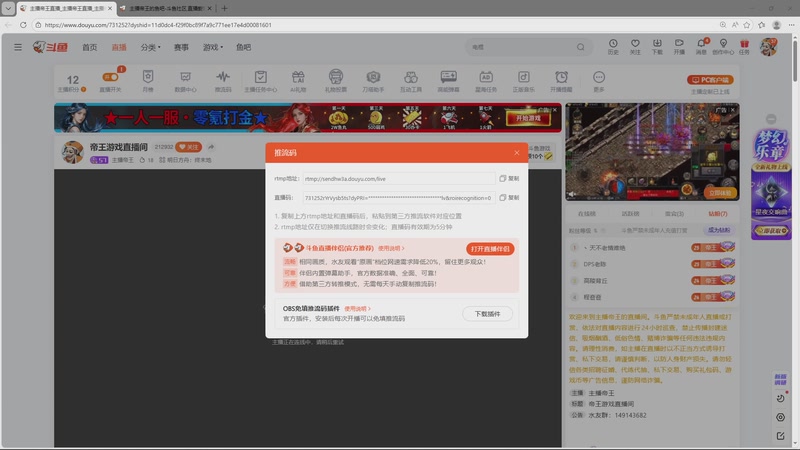Click the 打开直播伴侣 button
The width and height of the screenshot is (800, 450).
pos(490,248)
